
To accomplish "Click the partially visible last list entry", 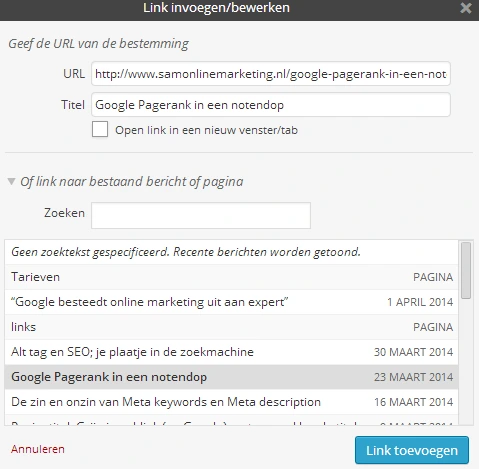I will pos(232,420).
